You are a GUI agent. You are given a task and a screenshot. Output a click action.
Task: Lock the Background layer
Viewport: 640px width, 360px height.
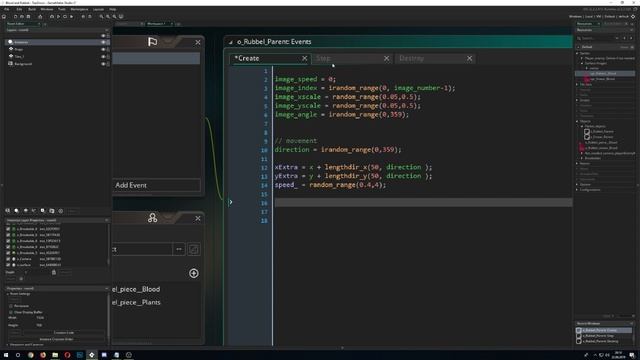tap(108, 64)
